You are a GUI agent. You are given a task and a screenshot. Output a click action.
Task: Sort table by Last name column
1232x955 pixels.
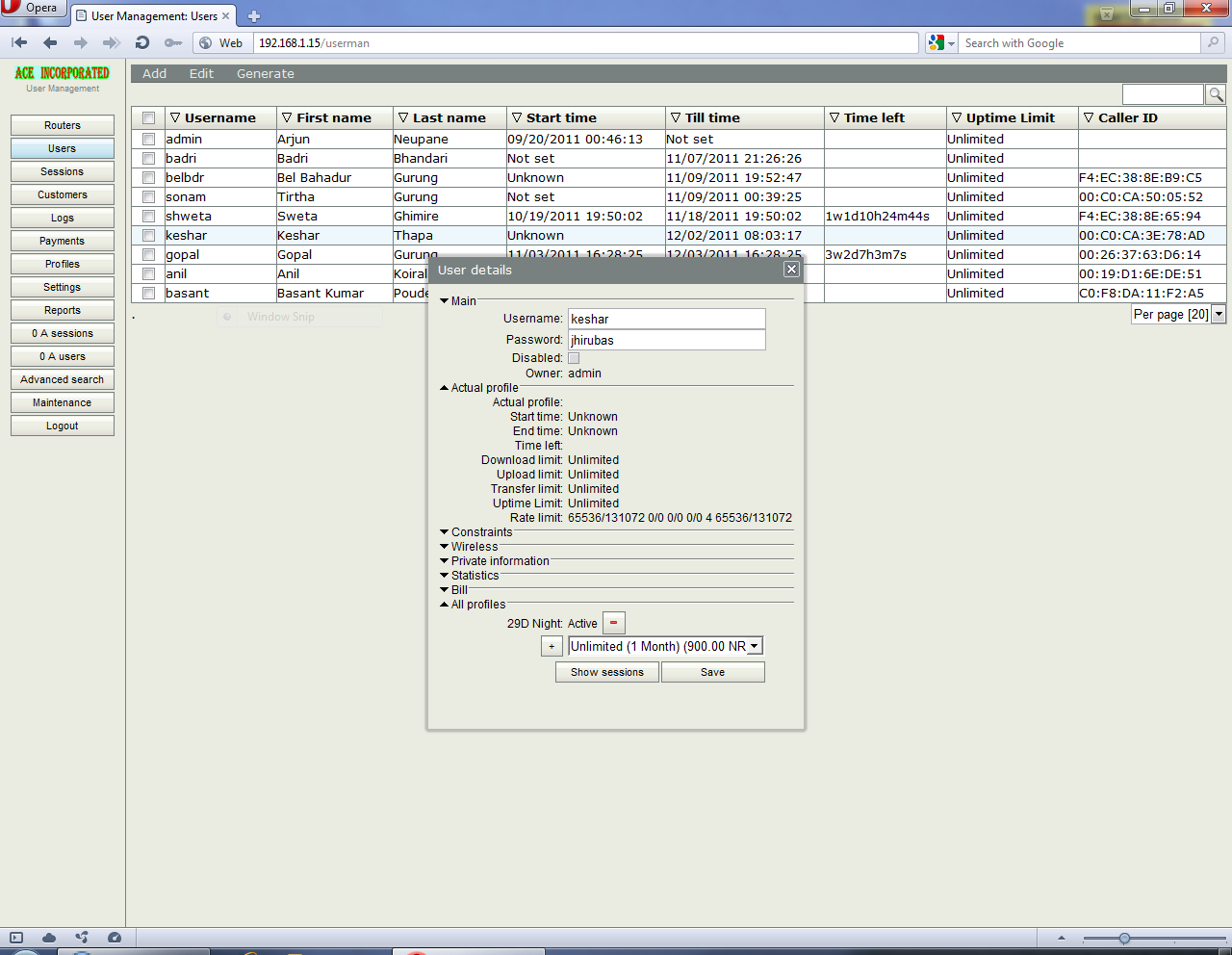[449, 117]
